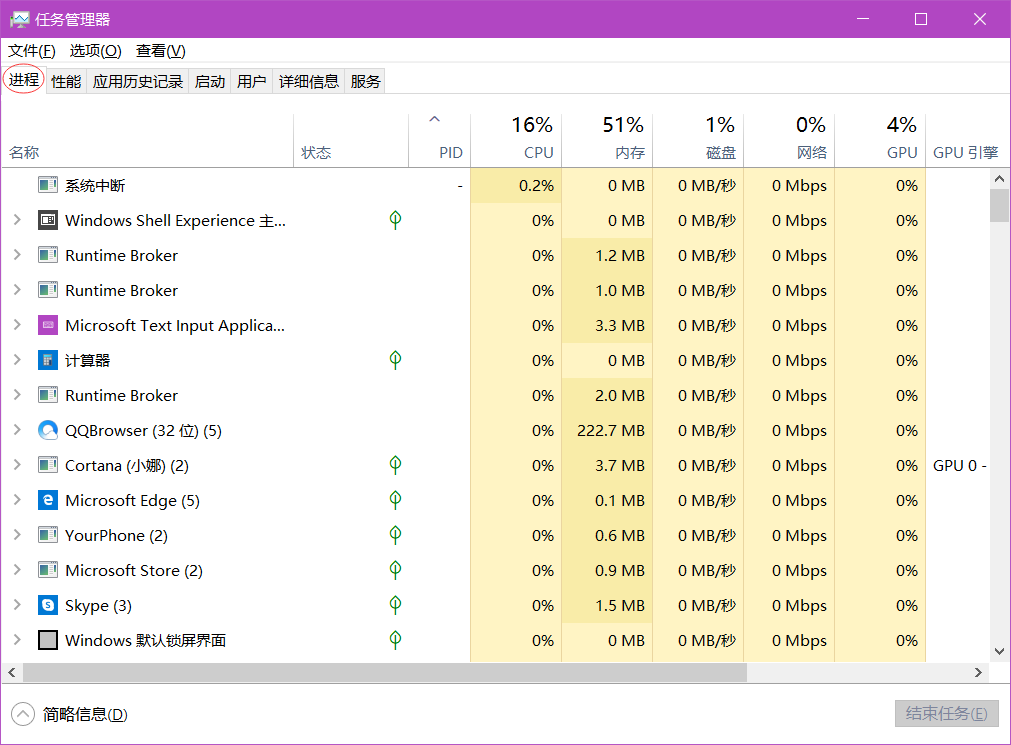
Task: Switch to the 性能 tab
Action: [x=66, y=81]
